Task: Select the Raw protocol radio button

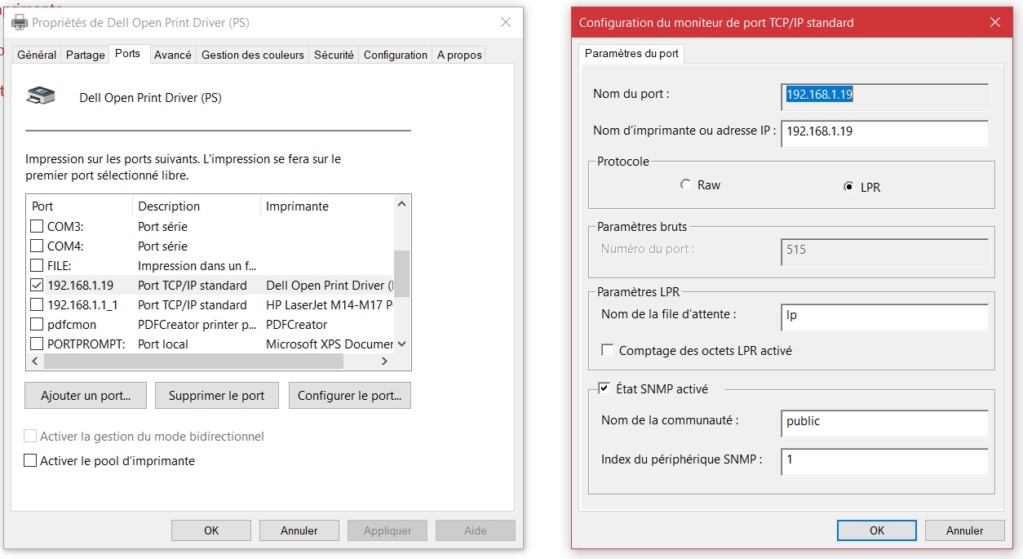Action: (x=685, y=185)
